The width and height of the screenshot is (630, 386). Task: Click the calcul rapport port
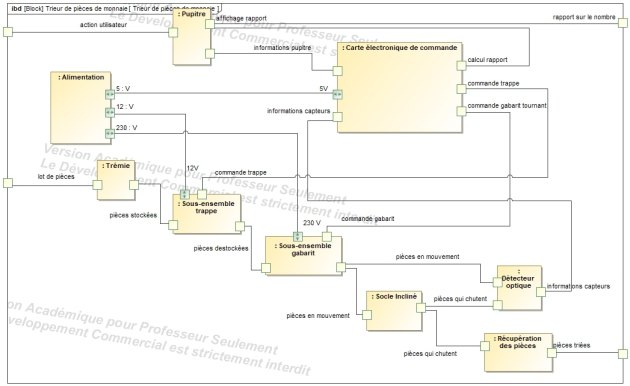[x=461, y=65]
